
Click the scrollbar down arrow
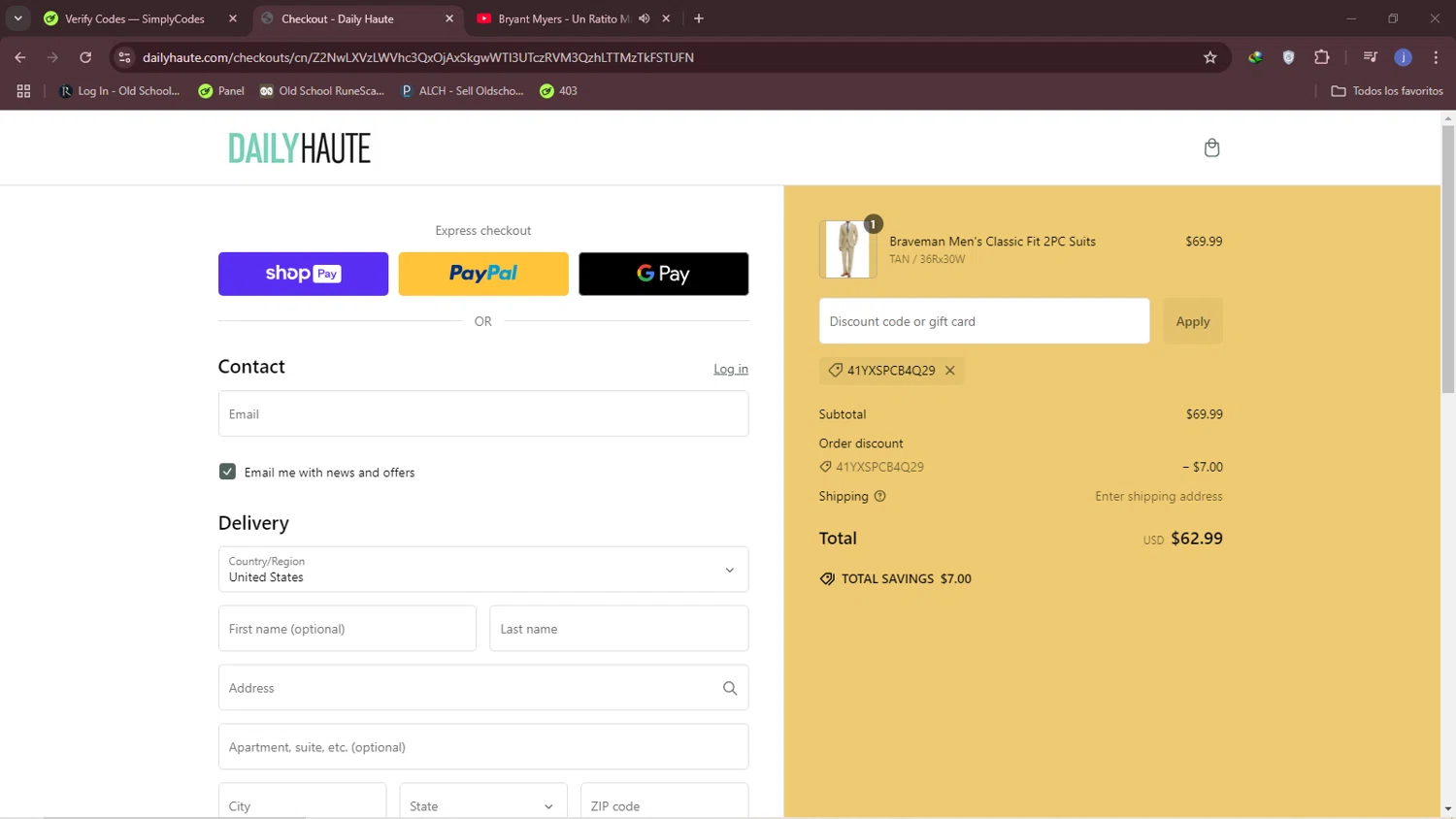click(1448, 808)
